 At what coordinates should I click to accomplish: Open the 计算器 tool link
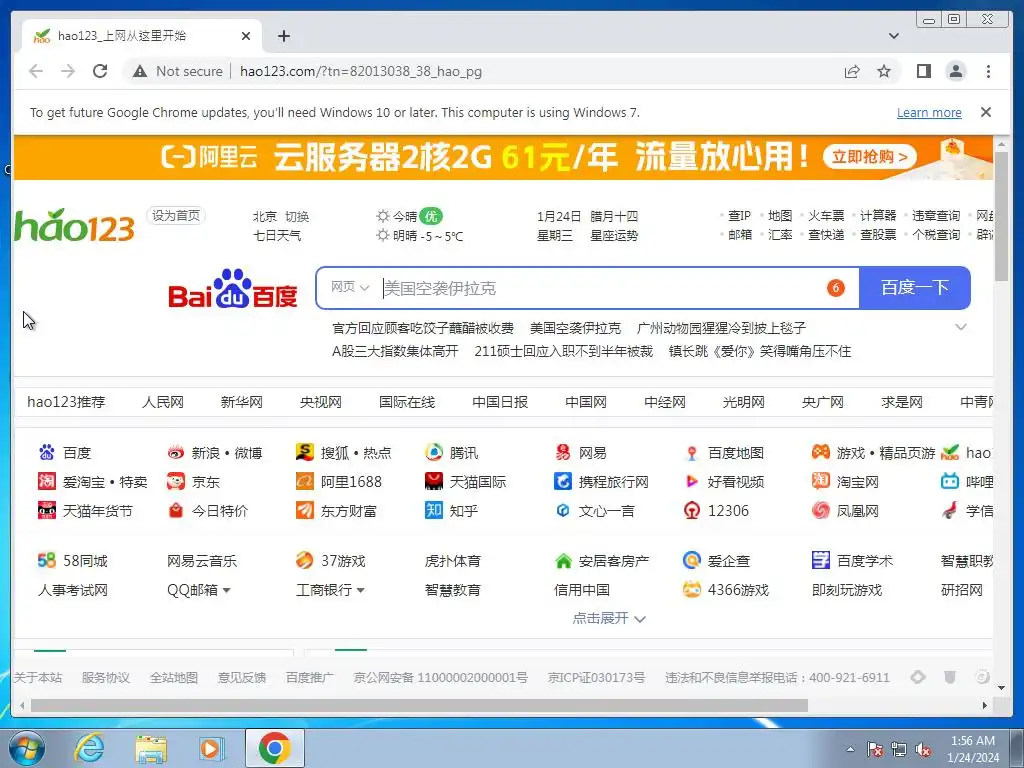pyautogui.click(x=878, y=216)
